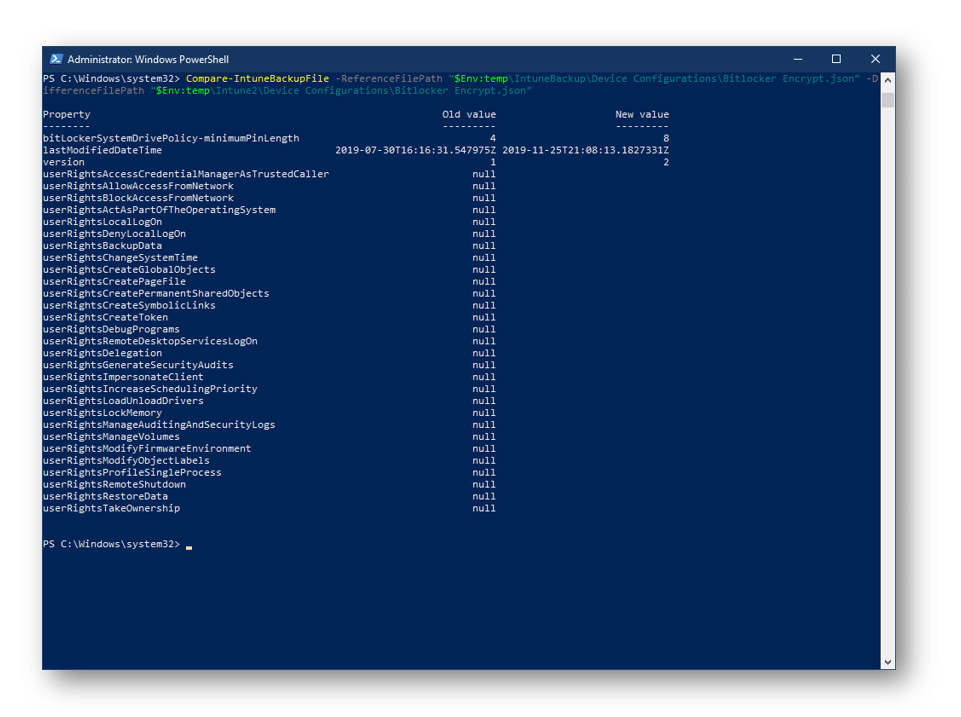Maximize the PowerShell window
961x717 pixels.
click(x=836, y=59)
